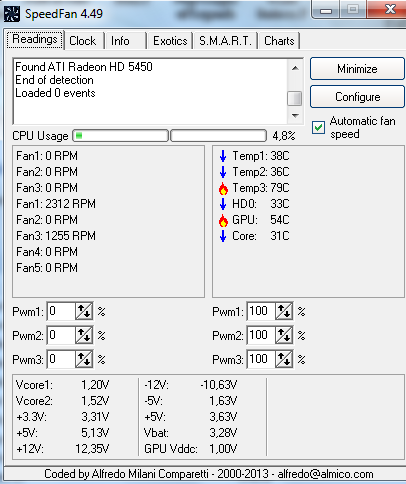
Task: Click the left Pwm2 value field showing 0
Action: point(61,335)
